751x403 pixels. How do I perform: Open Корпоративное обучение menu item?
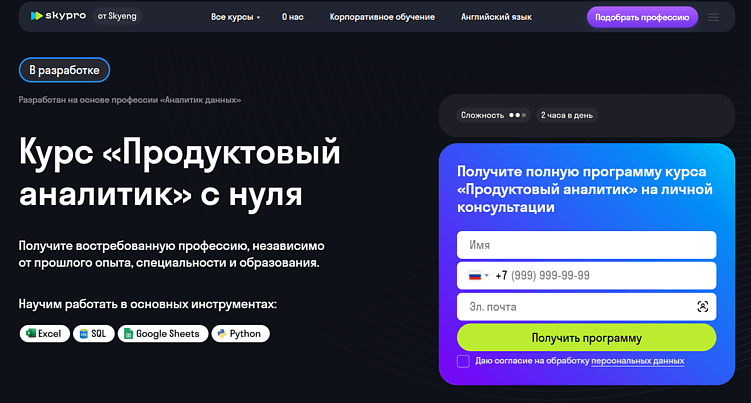tap(382, 17)
